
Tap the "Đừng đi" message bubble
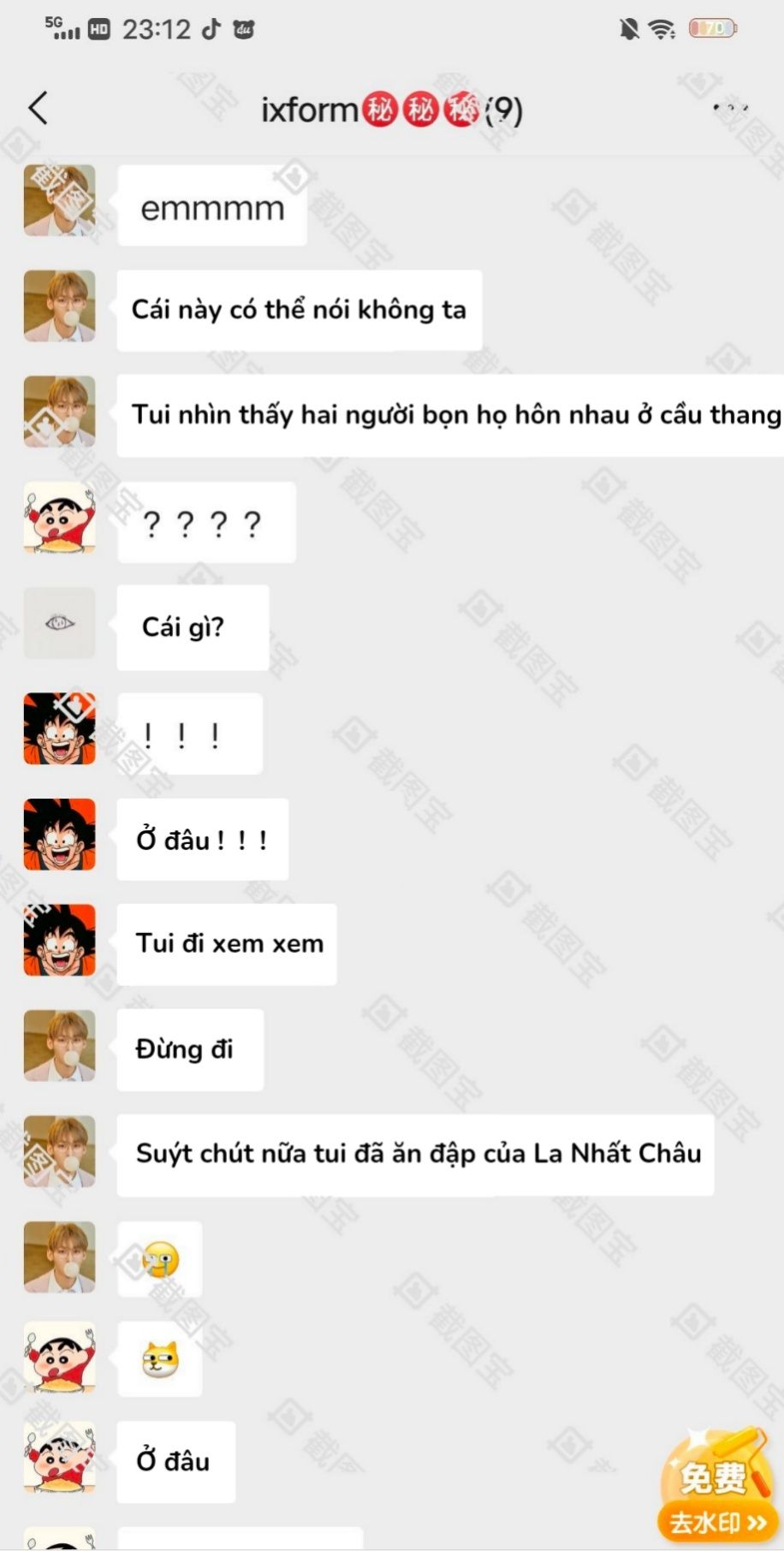click(x=190, y=1049)
